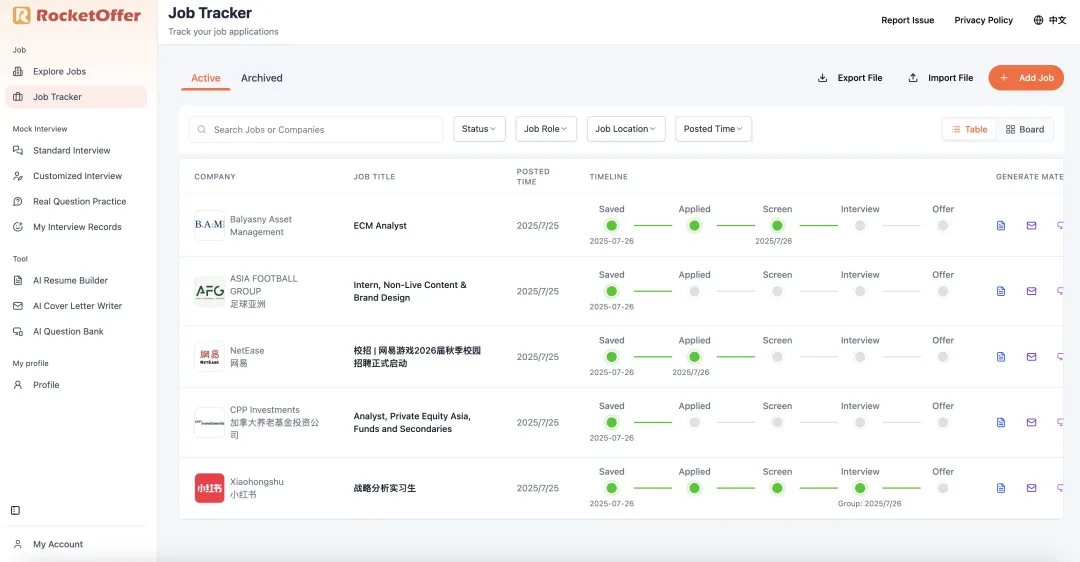Image resolution: width=1080 pixels, height=562 pixels.
Task: Click mail icon in Xiaohongshu row
Action: (1031, 488)
